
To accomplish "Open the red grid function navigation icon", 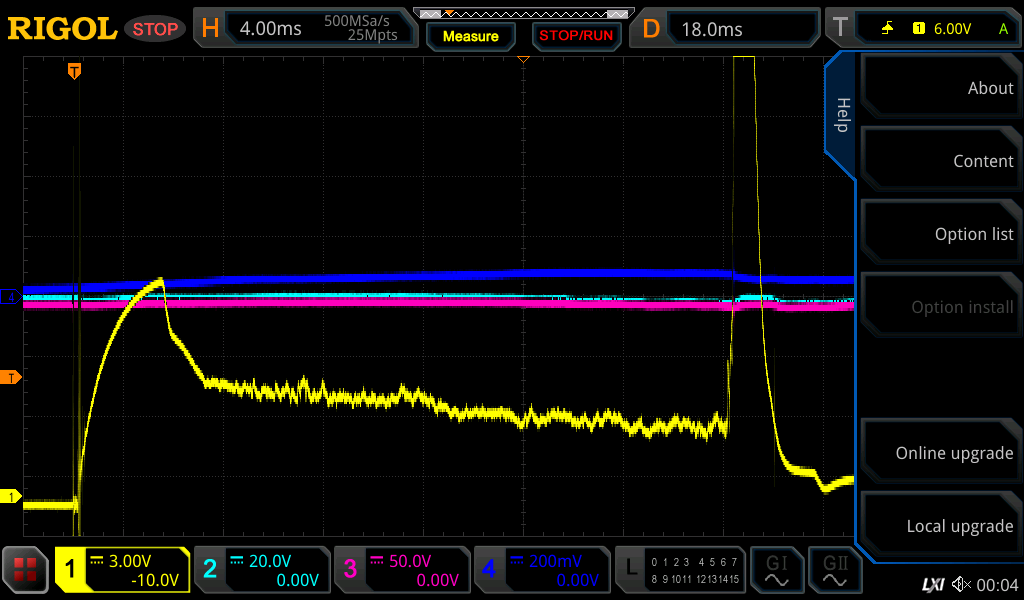I will coord(26,570).
